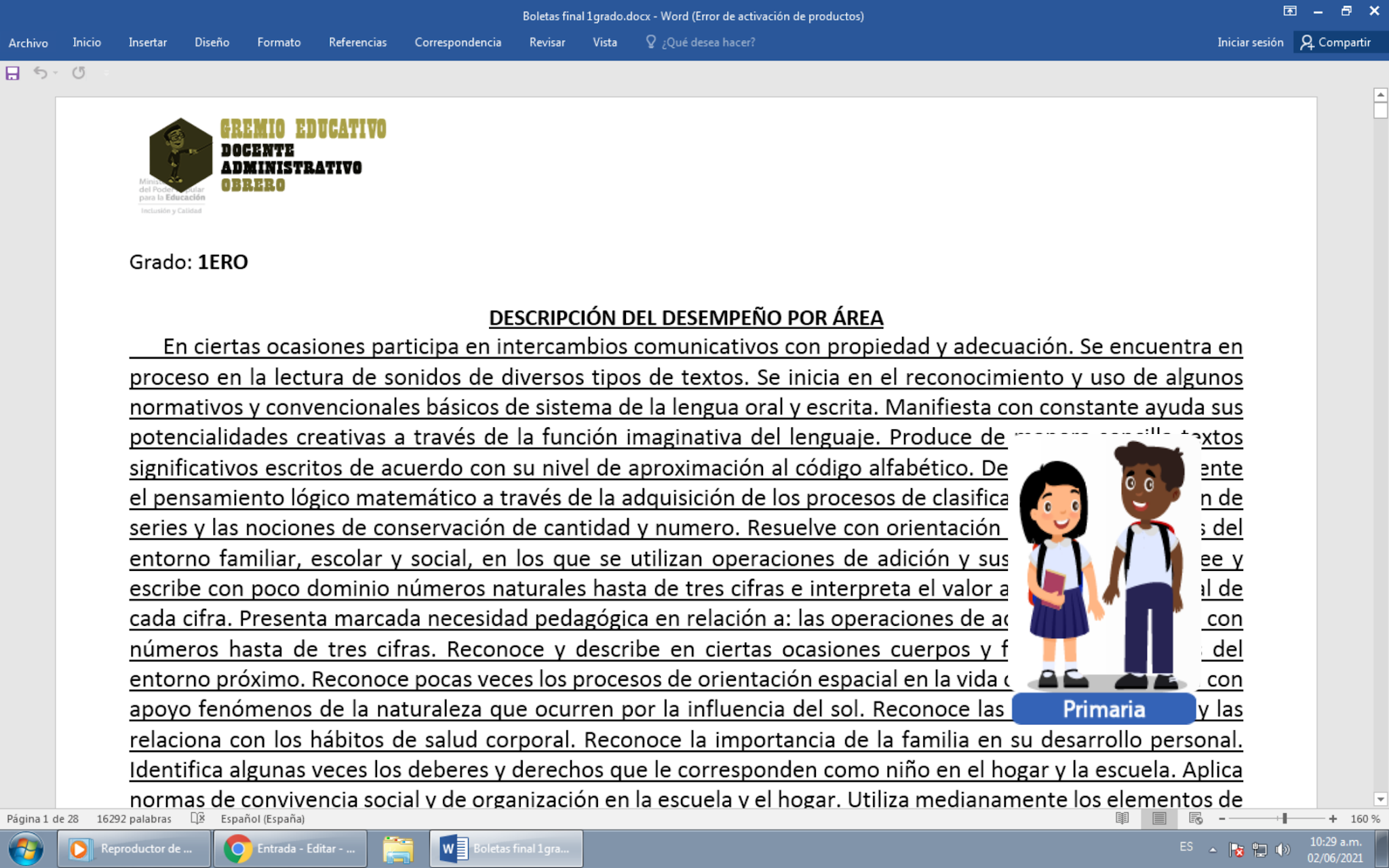Show hidden system tray icons arrow

coord(1213,849)
